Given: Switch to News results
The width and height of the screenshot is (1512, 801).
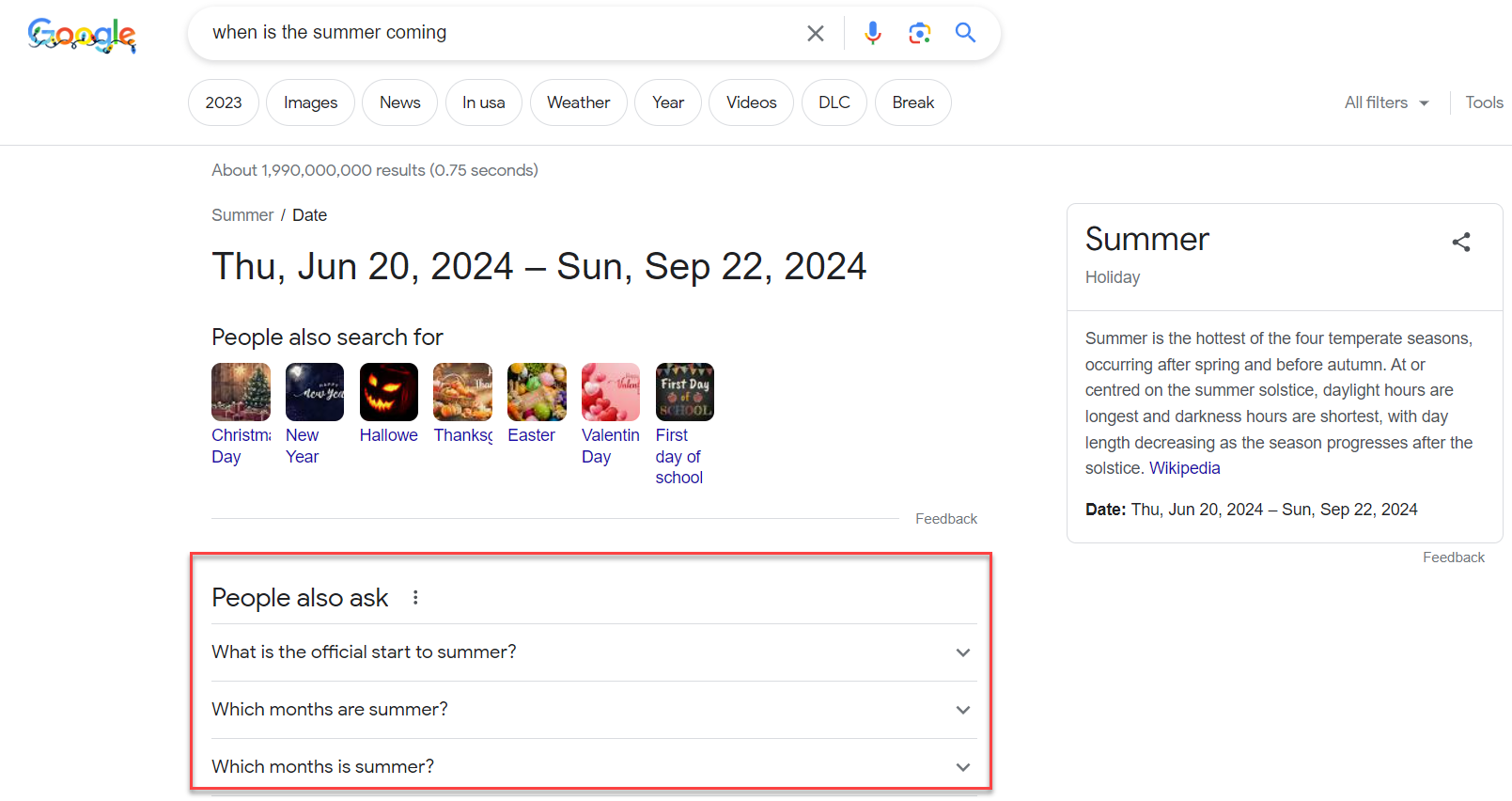Looking at the screenshot, I should pyautogui.click(x=399, y=102).
